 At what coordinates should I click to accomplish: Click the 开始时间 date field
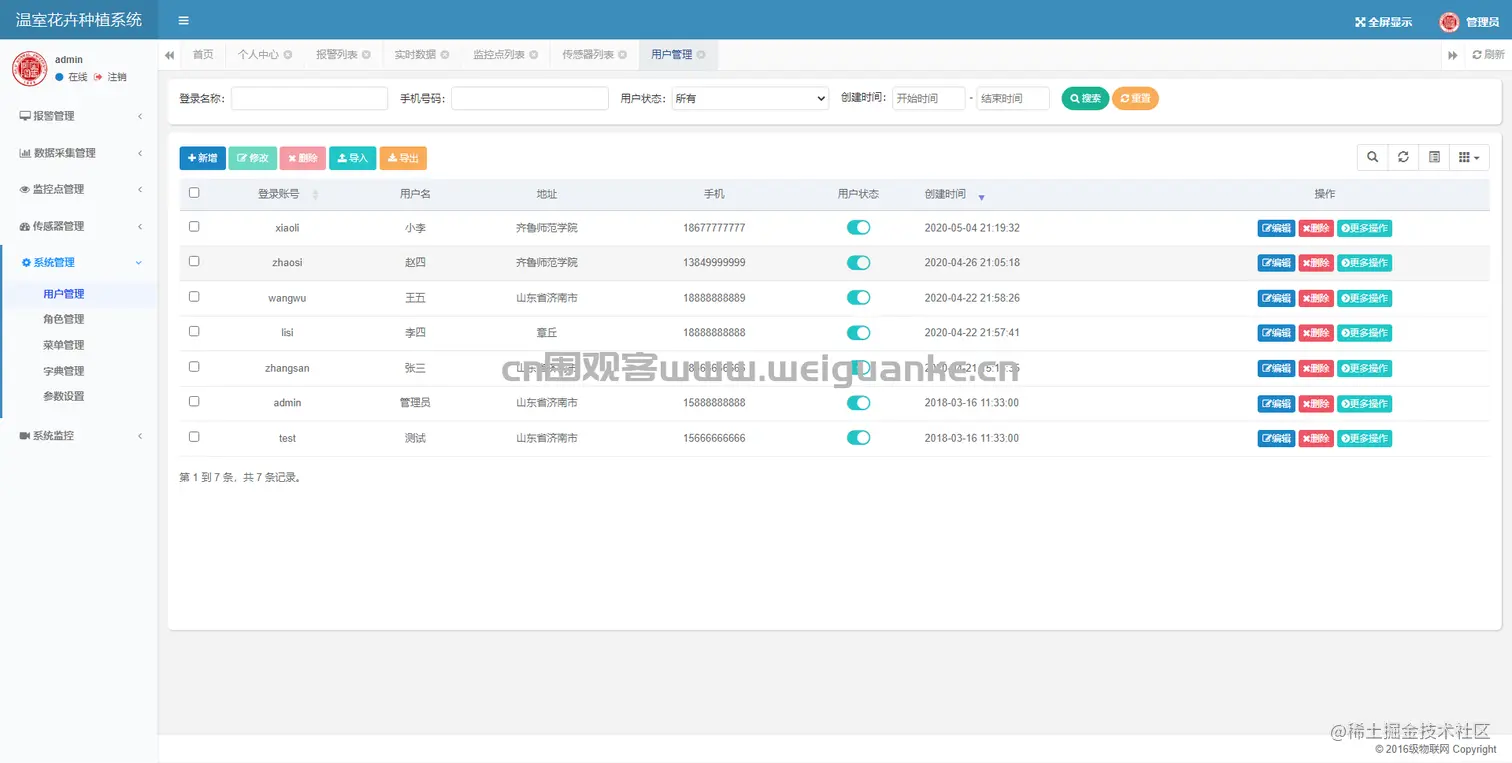click(928, 98)
